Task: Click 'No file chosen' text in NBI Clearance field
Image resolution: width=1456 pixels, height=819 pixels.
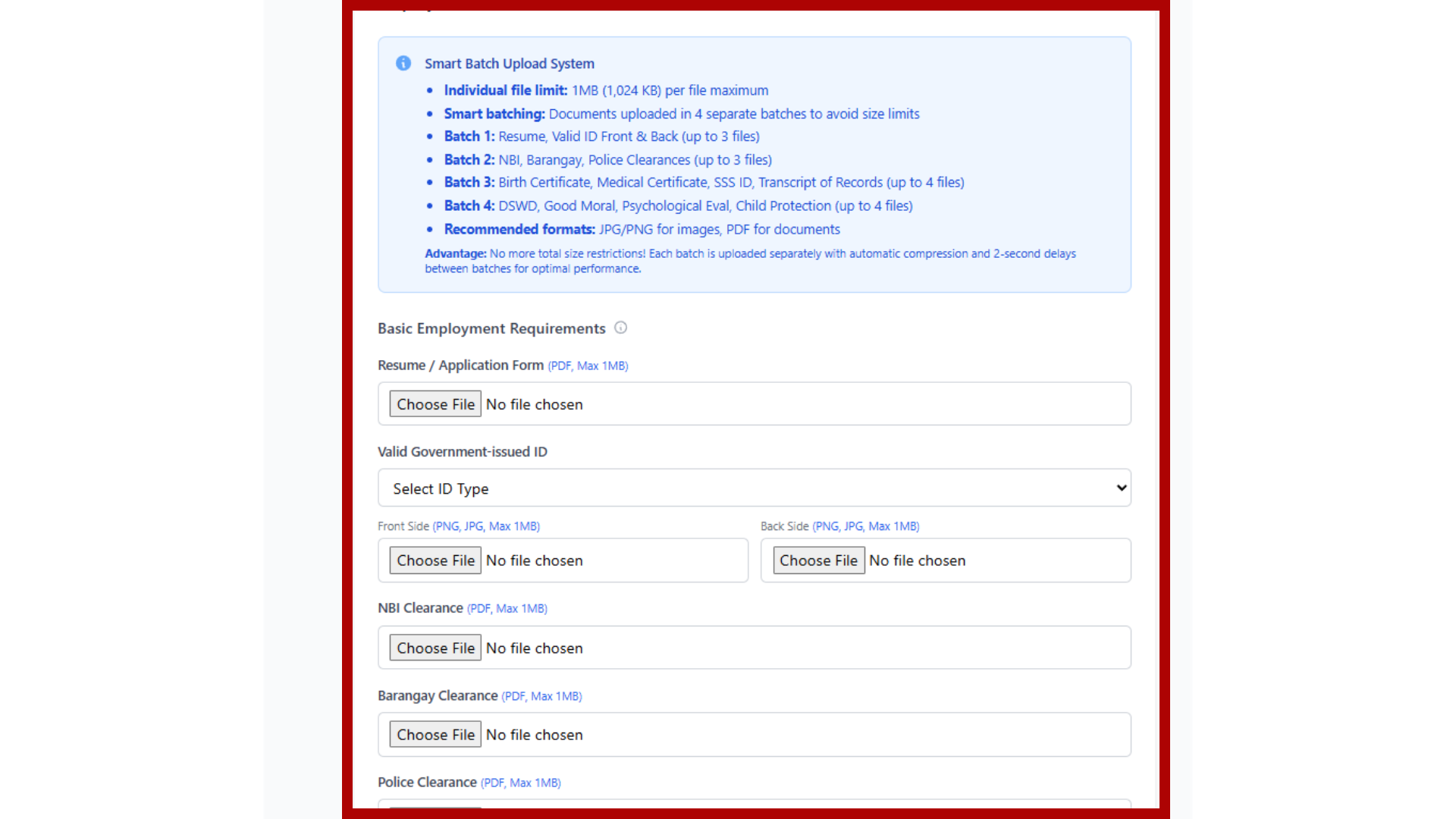Action: click(x=534, y=648)
